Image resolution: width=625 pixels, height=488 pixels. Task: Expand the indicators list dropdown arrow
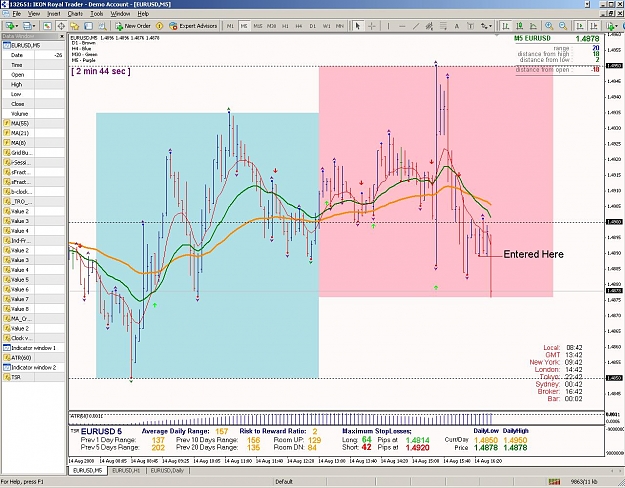(617, 26)
